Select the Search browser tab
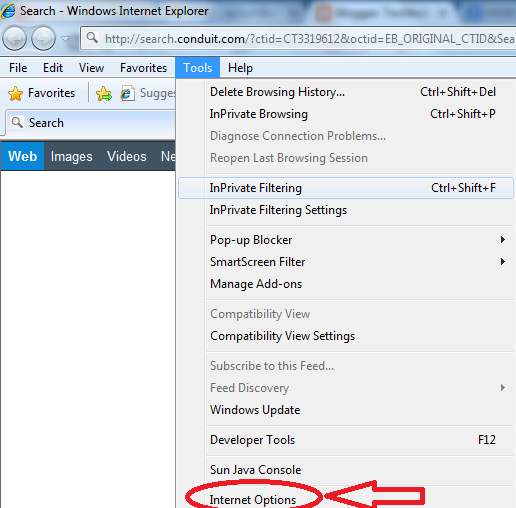 (90, 123)
